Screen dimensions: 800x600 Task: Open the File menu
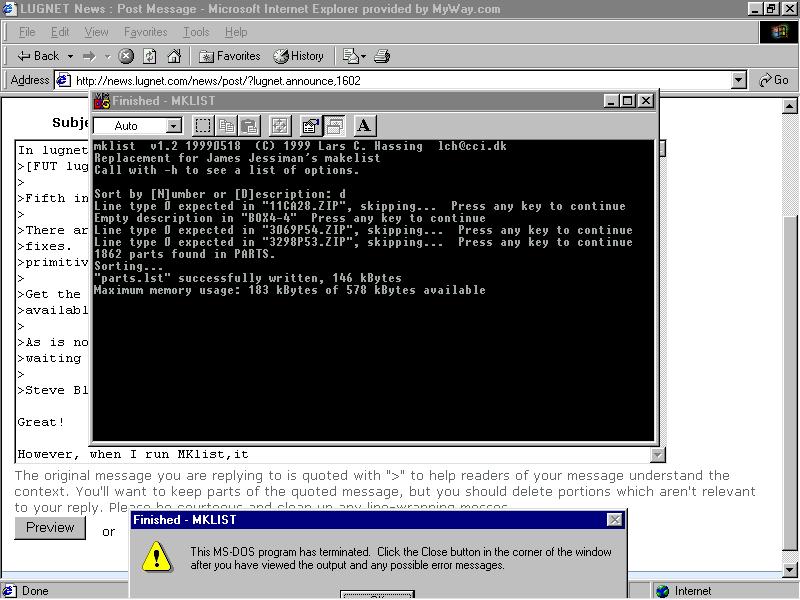point(27,32)
